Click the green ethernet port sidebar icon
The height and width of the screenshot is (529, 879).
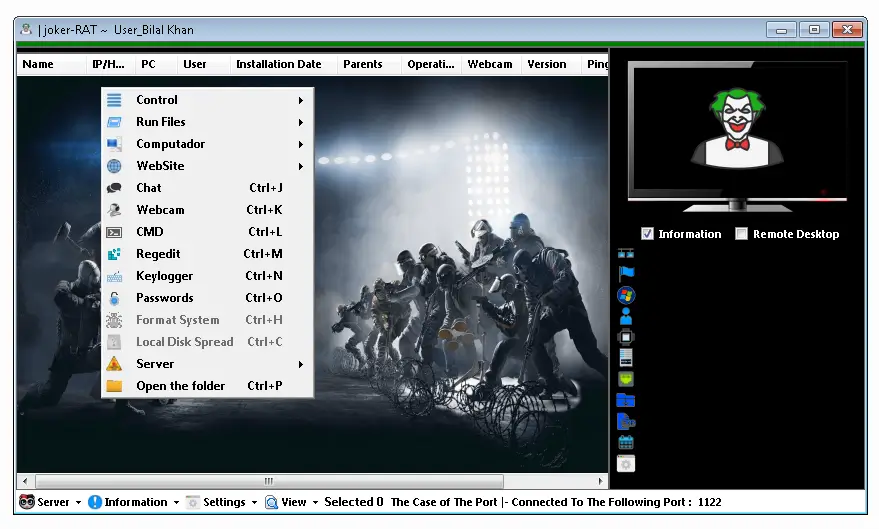pos(626,379)
